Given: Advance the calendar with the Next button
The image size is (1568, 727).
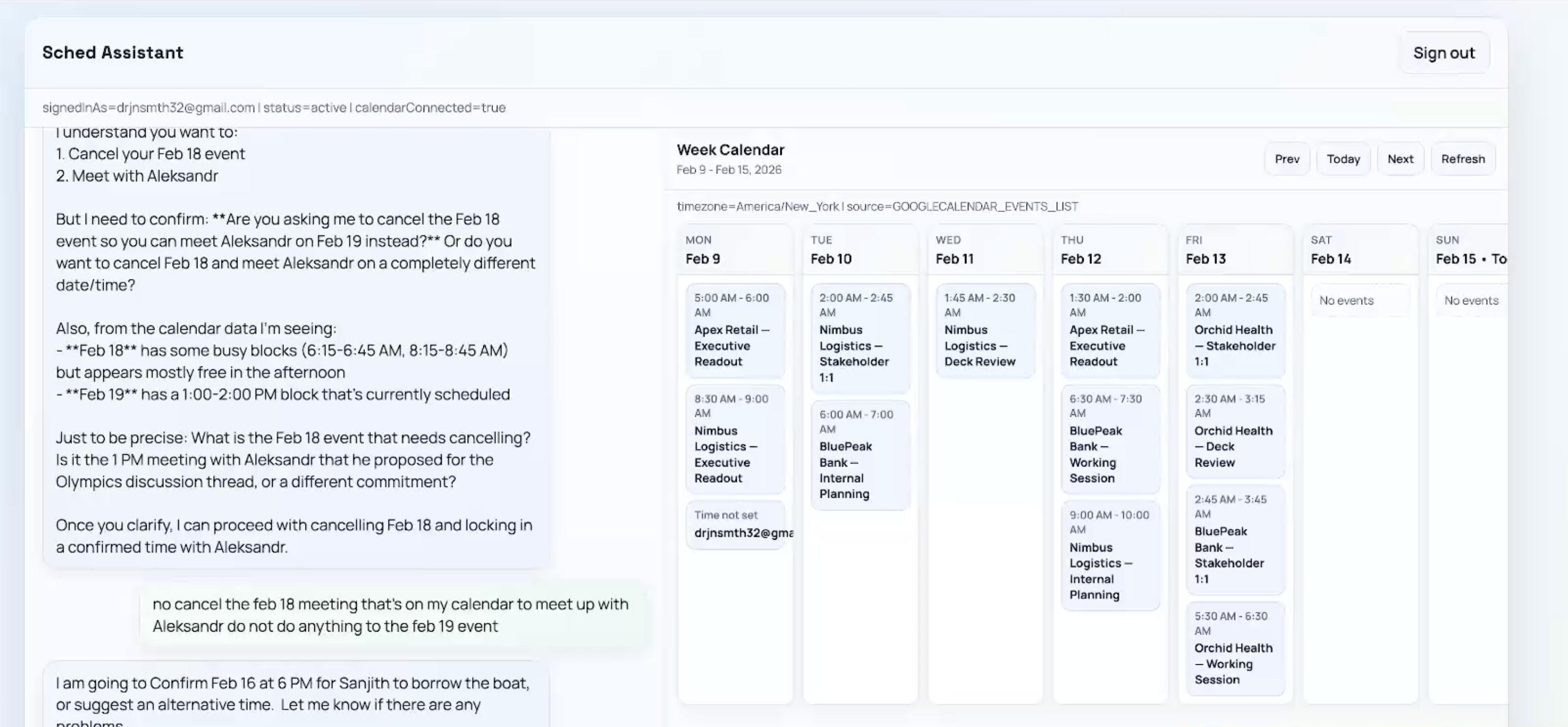Looking at the screenshot, I should 1400,159.
